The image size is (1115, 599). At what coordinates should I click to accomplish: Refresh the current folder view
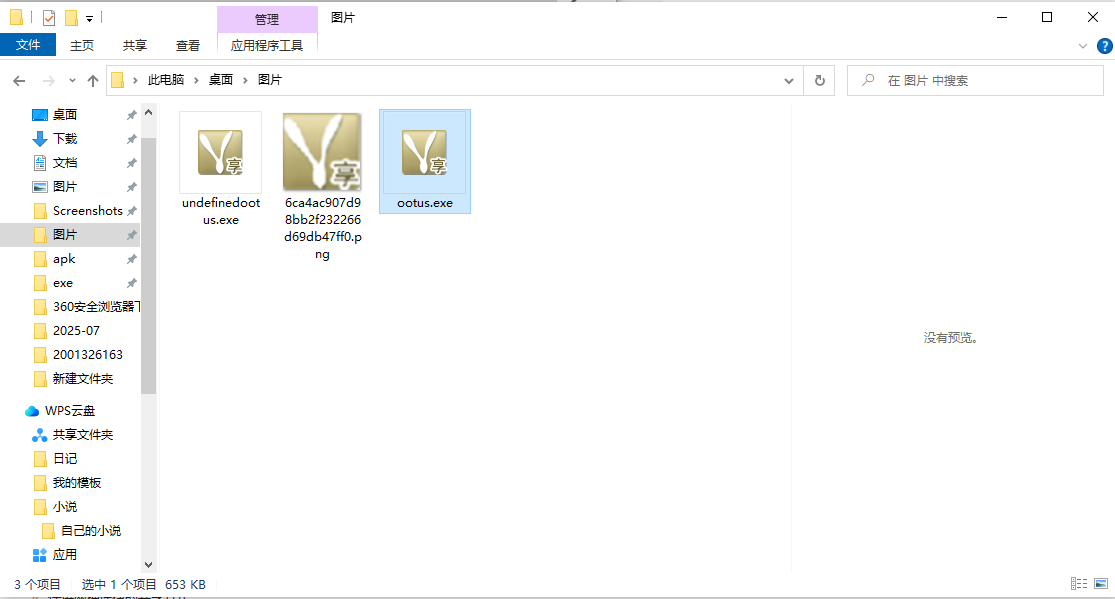pos(819,80)
